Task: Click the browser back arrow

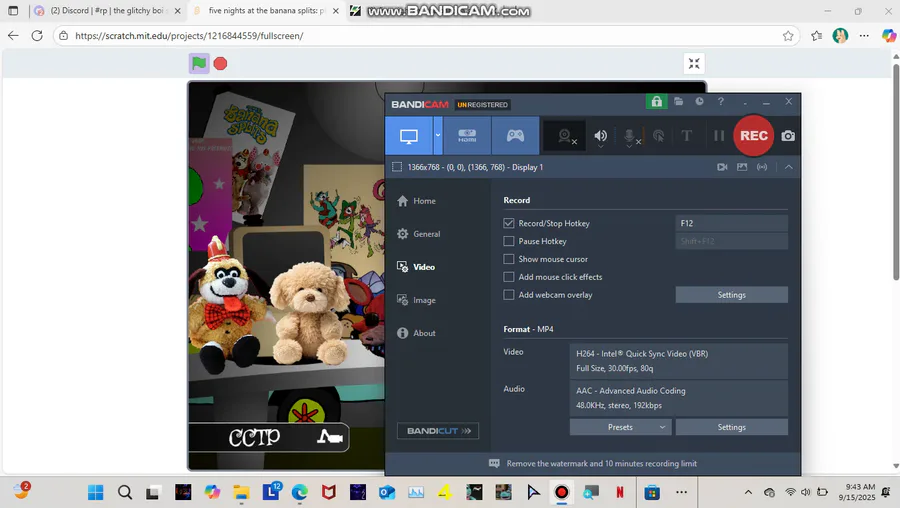Action: [x=13, y=36]
